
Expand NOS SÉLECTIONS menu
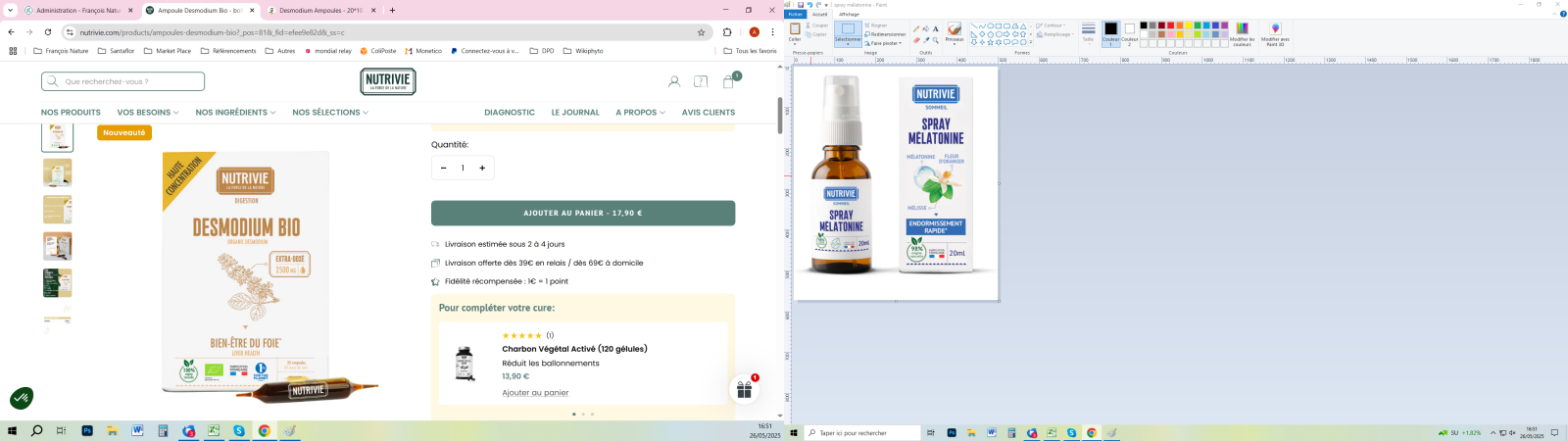[330, 112]
